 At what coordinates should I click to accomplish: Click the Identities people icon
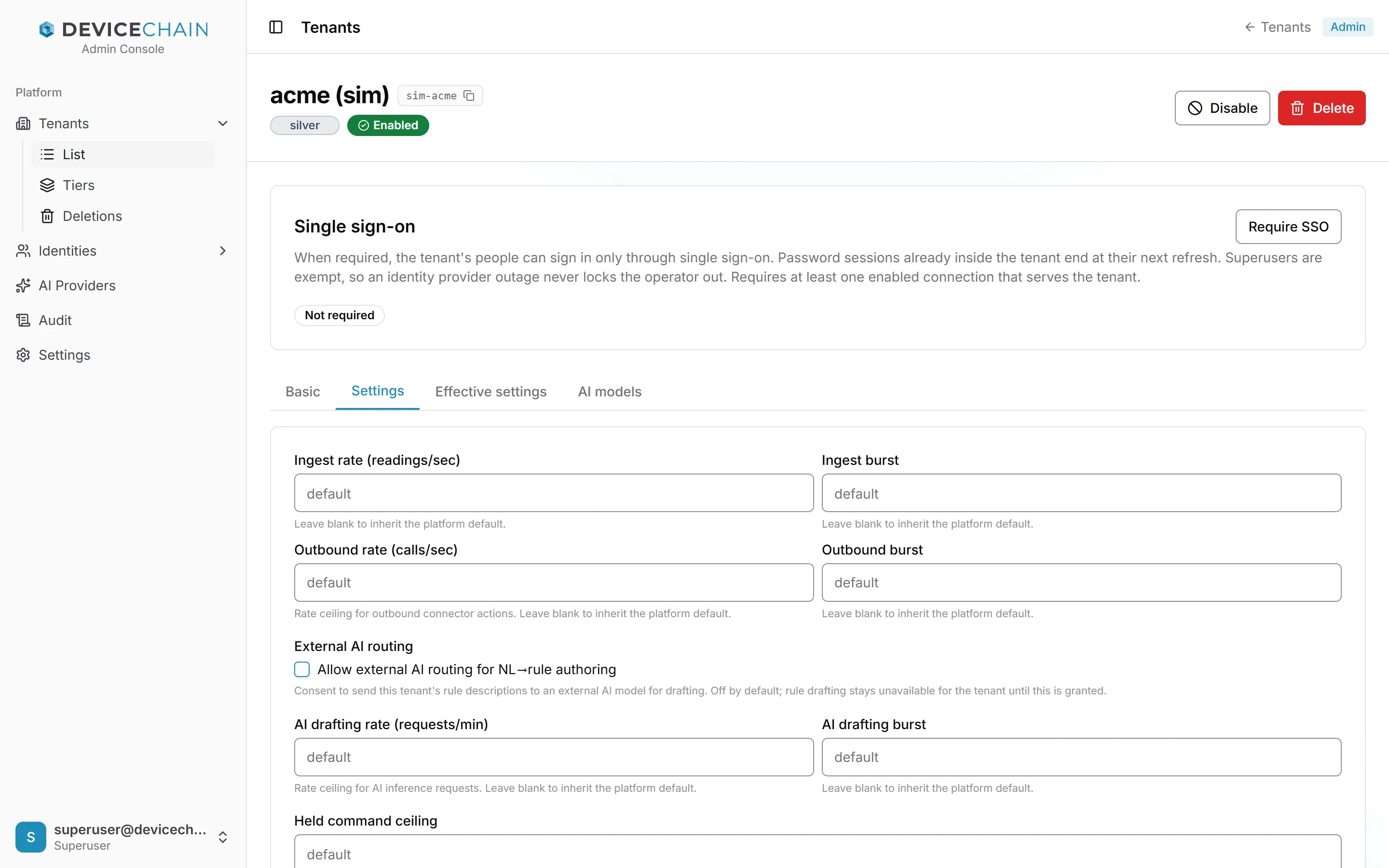[x=23, y=251]
